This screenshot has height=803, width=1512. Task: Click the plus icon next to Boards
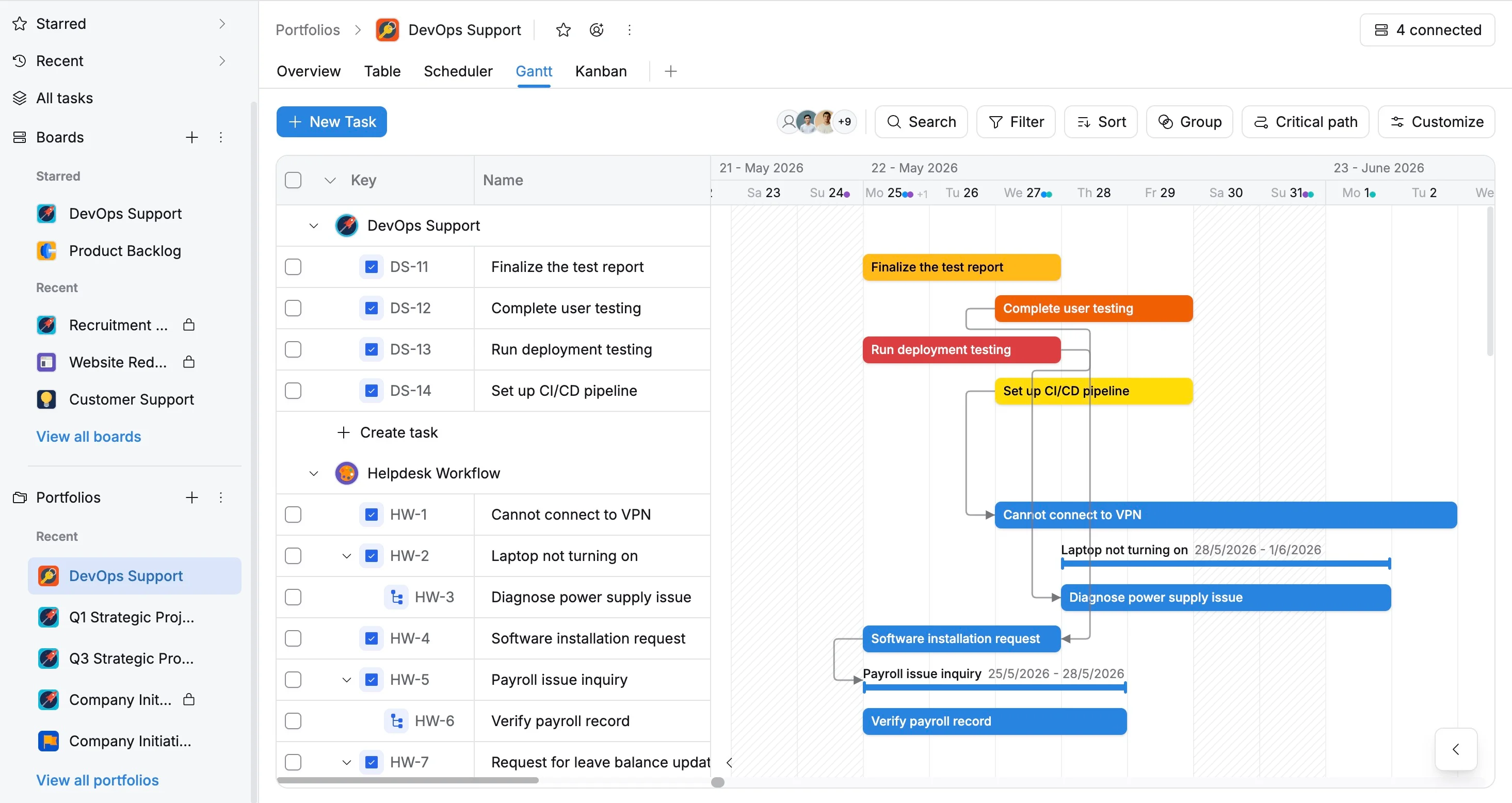(191, 137)
